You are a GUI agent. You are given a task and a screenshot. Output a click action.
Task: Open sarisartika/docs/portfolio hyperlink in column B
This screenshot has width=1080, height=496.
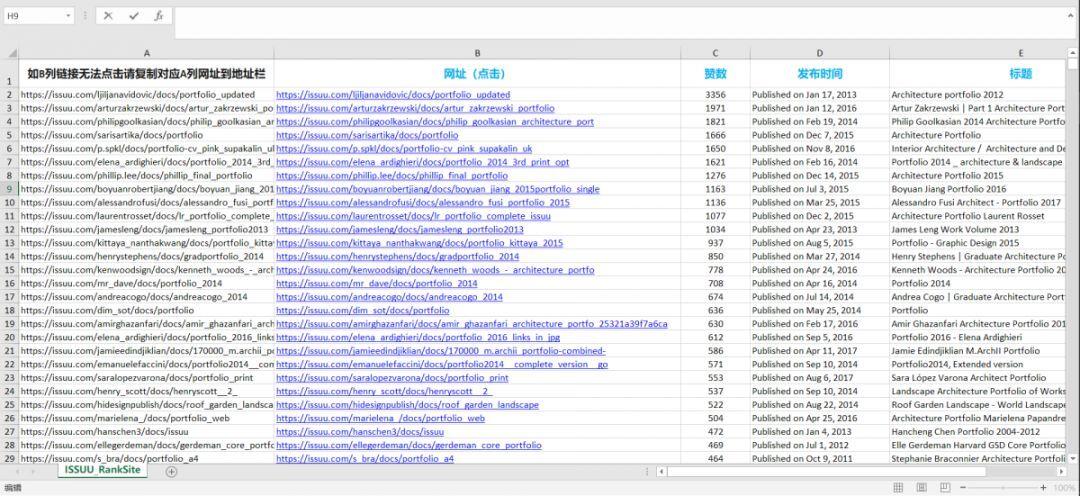click(x=367, y=135)
